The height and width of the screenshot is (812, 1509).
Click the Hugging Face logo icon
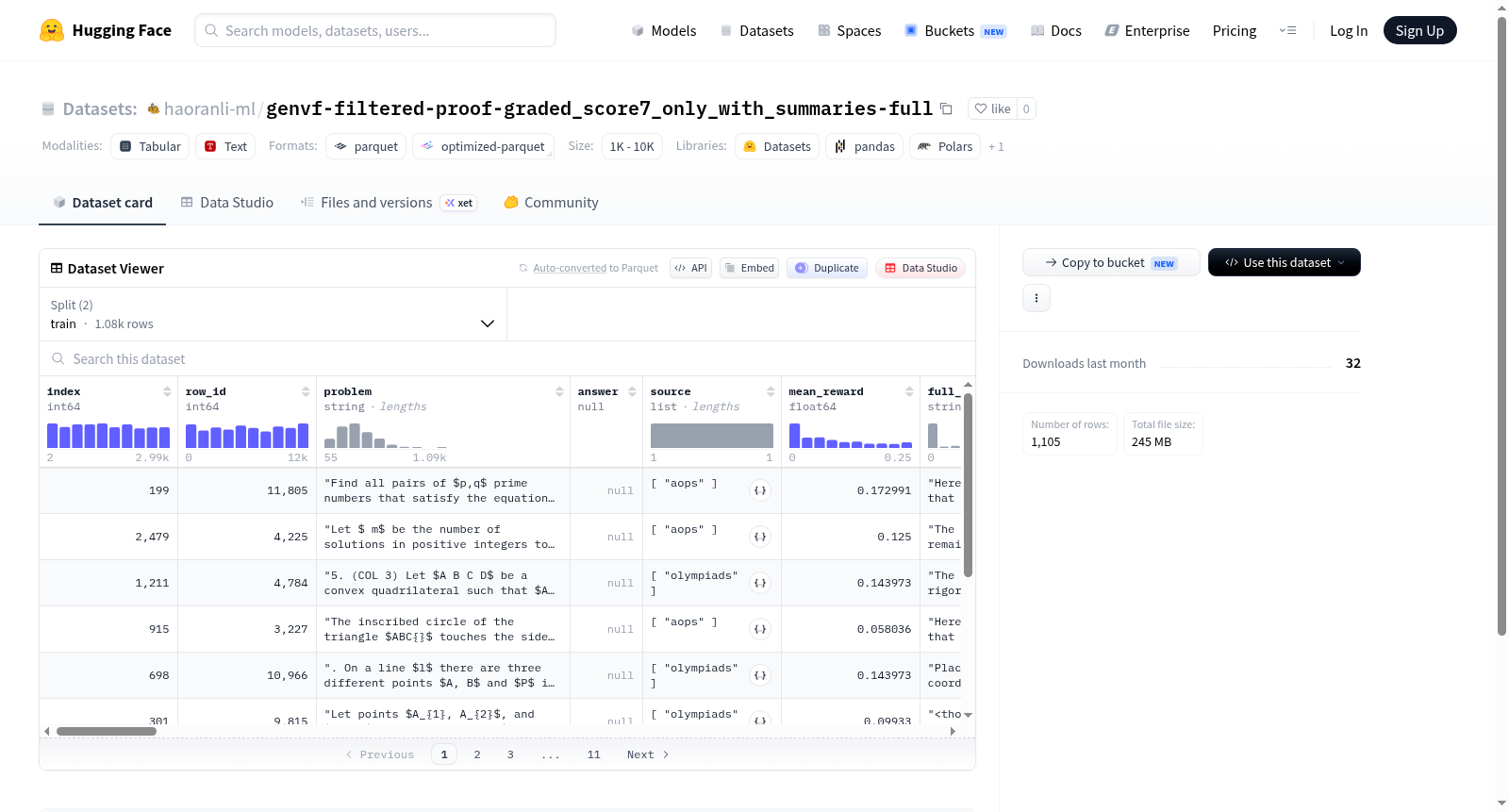point(52,30)
